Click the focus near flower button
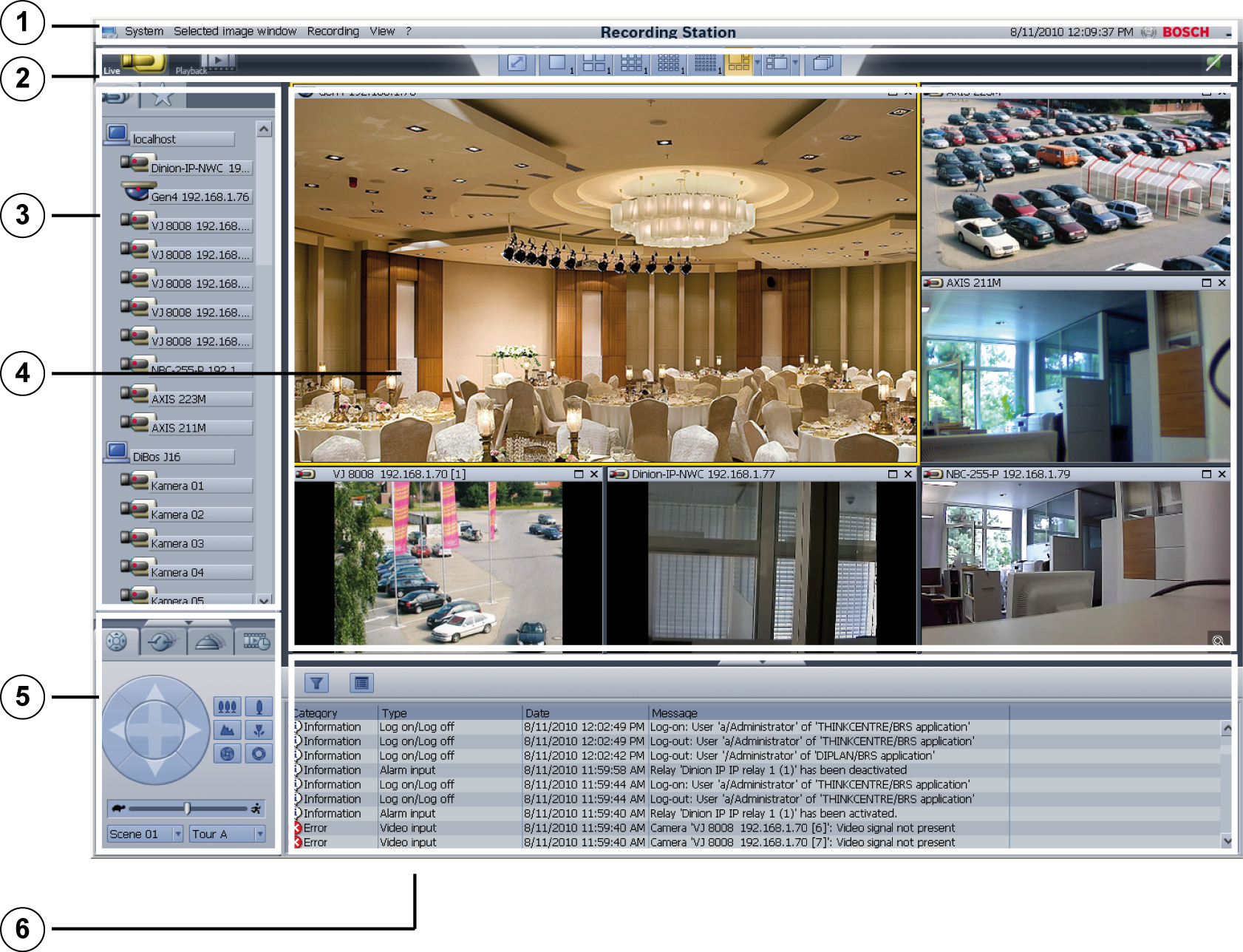 pos(259,730)
